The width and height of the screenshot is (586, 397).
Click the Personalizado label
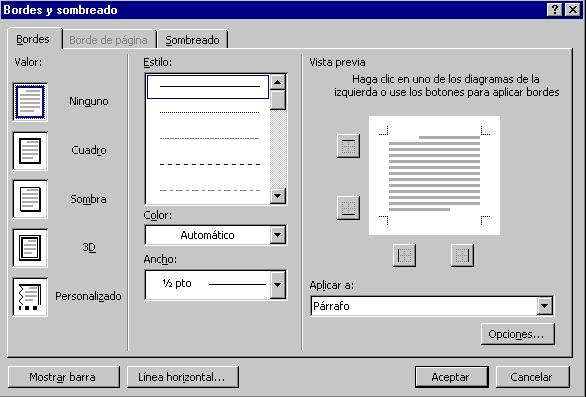coord(88,296)
